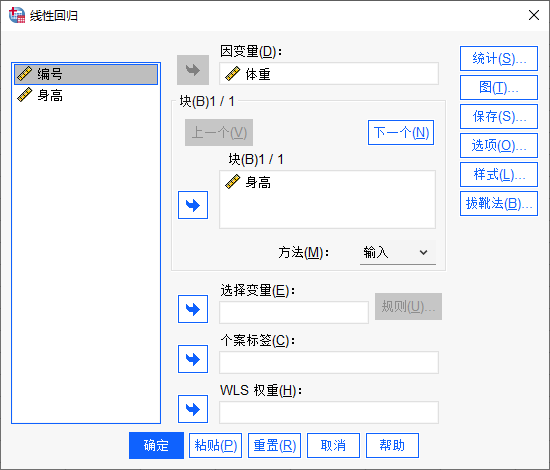Click the ruler icon of 身高 in source list

click(x=25, y=95)
